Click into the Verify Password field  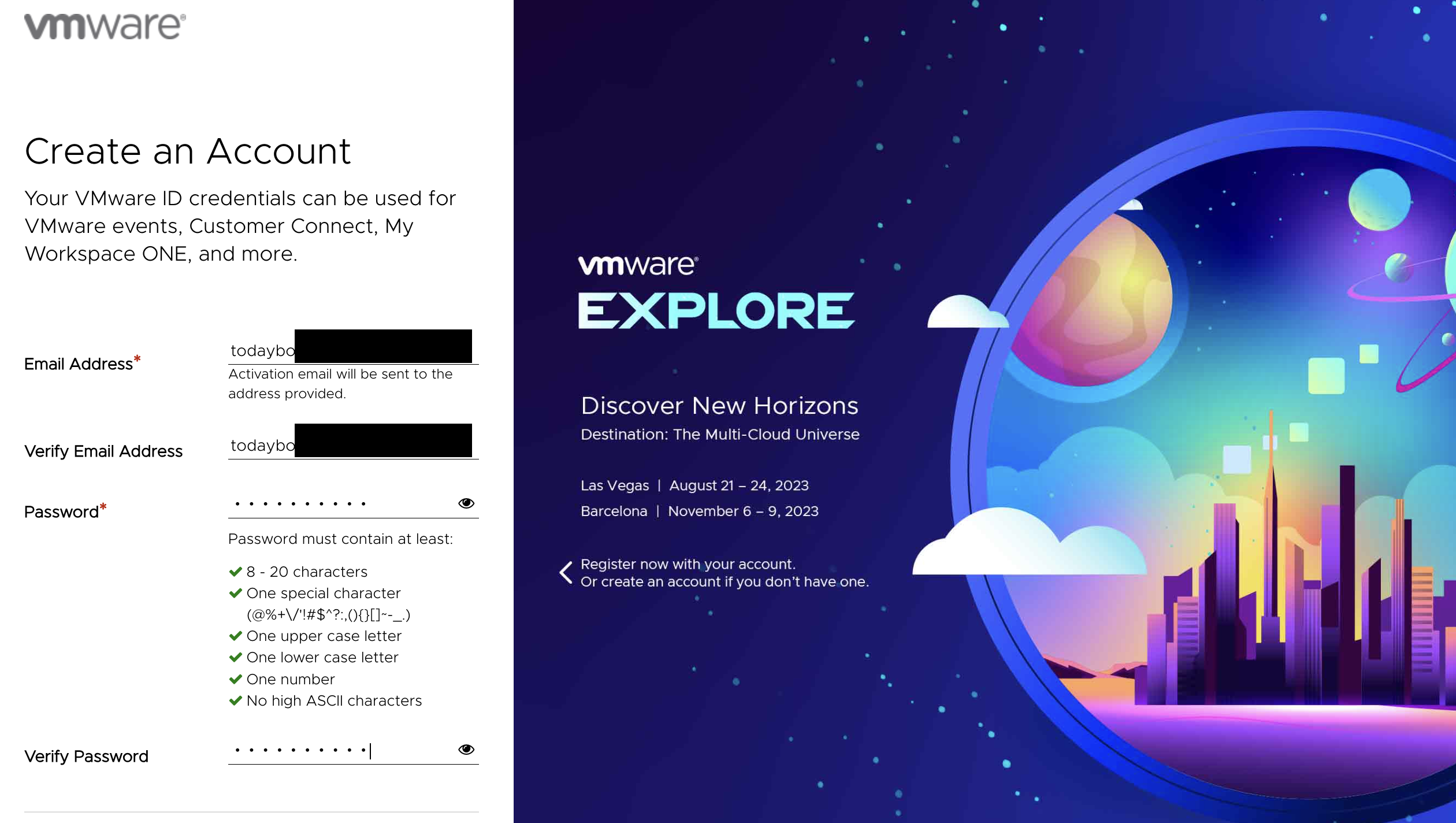pyautogui.click(x=353, y=750)
